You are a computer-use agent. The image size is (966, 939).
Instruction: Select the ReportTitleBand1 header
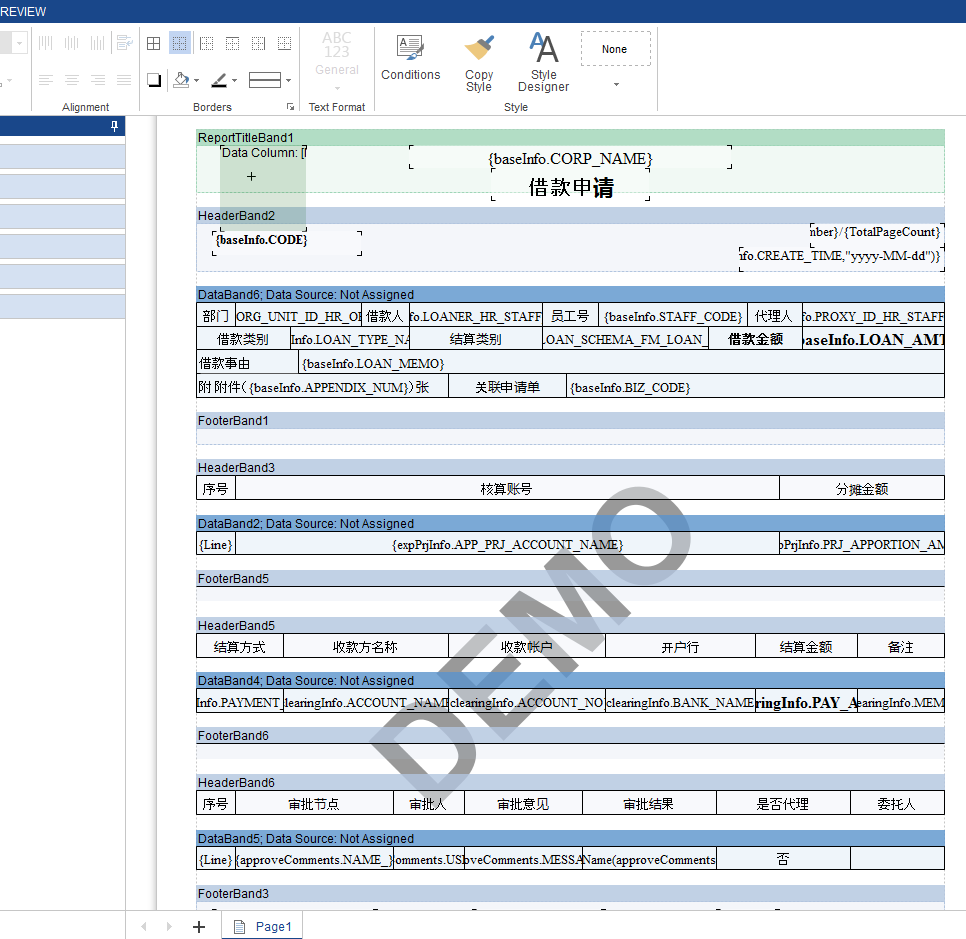click(x=570, y=137)
